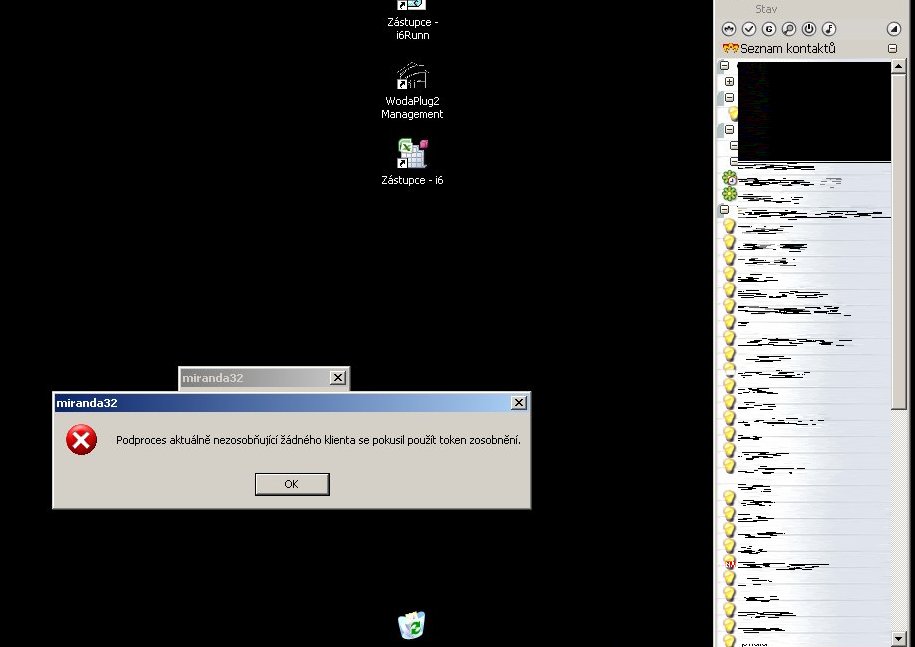Close the background miranda32 window
Screen dimensions: 915x647
click(x=338, y=377)
